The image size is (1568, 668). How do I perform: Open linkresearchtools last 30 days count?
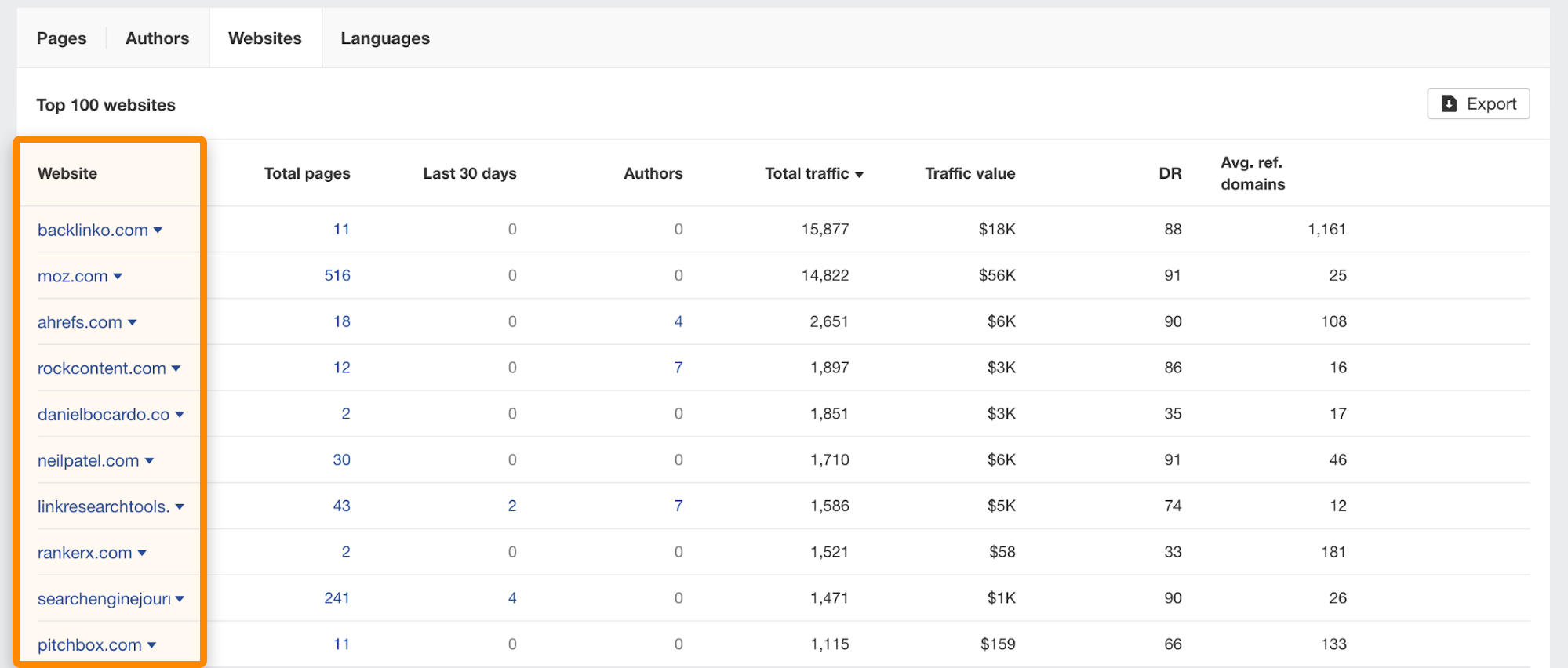coord(512,506)
